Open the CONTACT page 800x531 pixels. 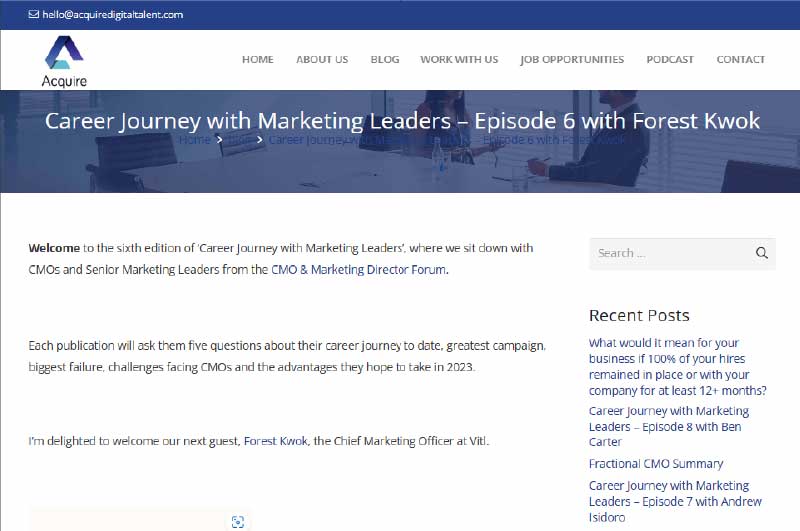(740, 59)
